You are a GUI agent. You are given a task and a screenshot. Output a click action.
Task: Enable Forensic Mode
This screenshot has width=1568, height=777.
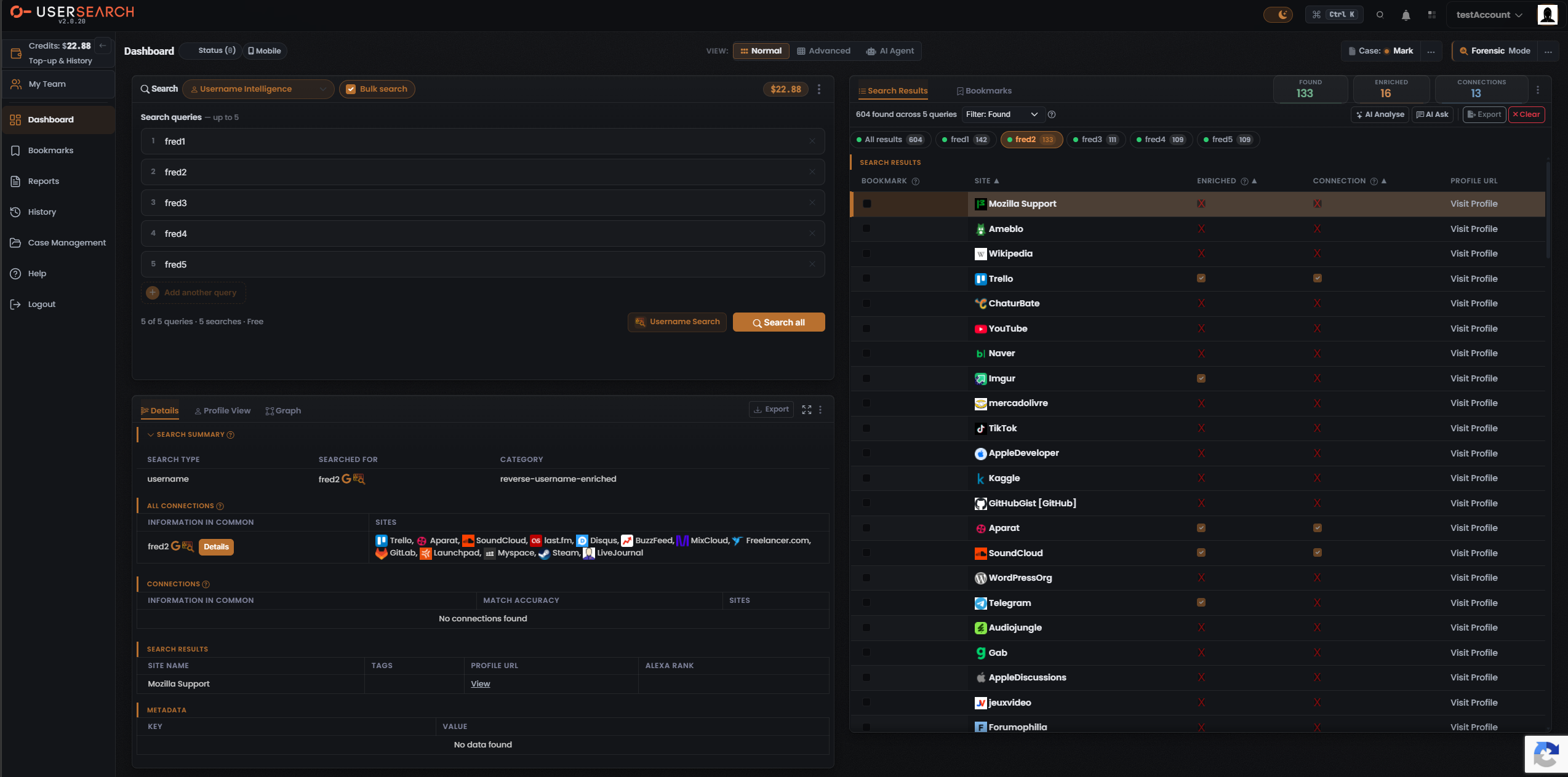1494,51
